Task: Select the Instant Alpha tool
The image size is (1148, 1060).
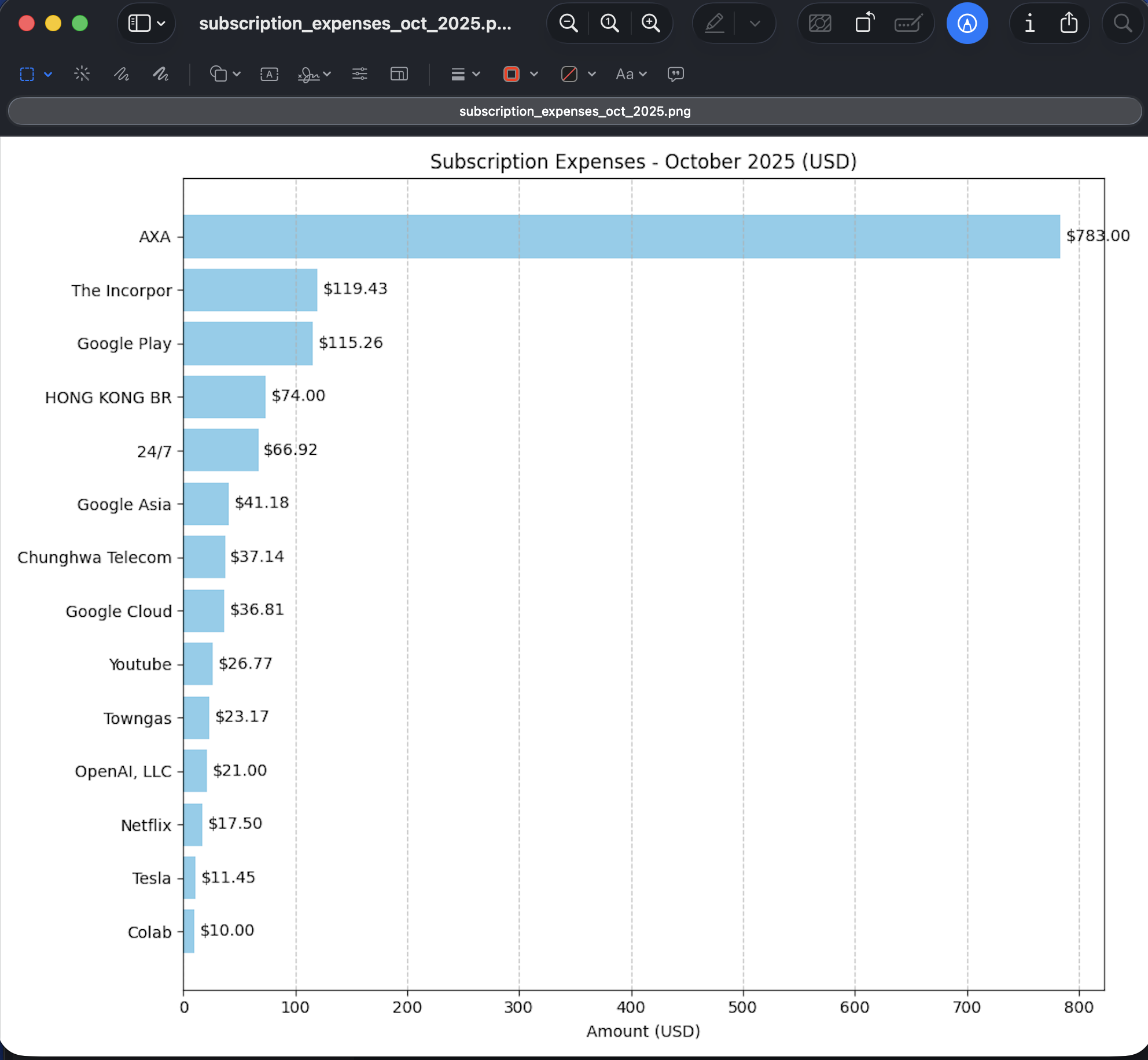Action: tap(82, 74)
